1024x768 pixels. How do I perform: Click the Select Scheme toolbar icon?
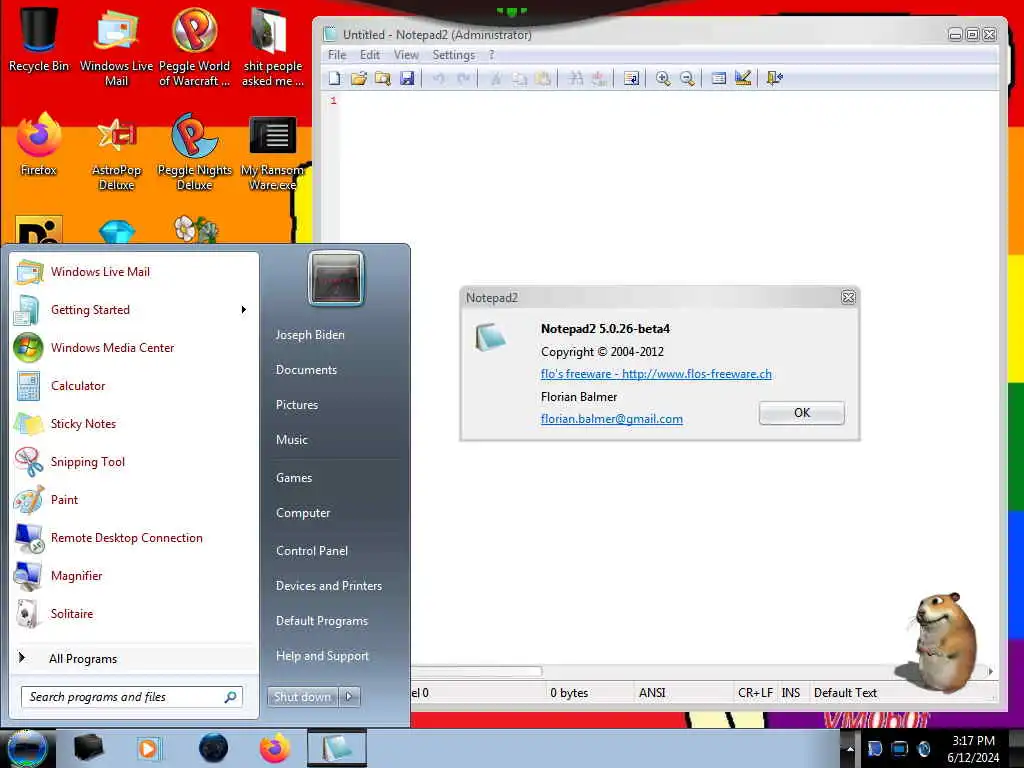pyautogui.click(x=718, y=79)
